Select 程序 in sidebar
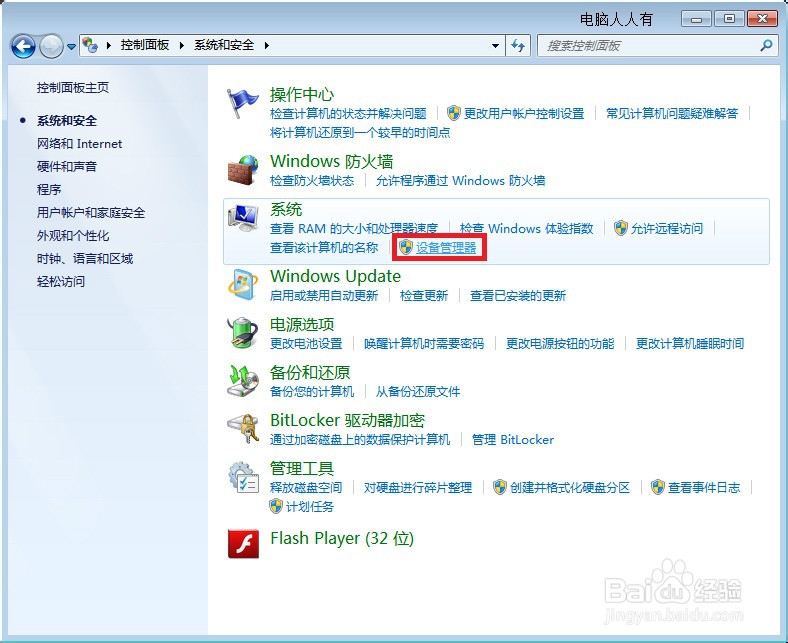The width and height of the screenshot is (788, 643). (x=49, y=190)
